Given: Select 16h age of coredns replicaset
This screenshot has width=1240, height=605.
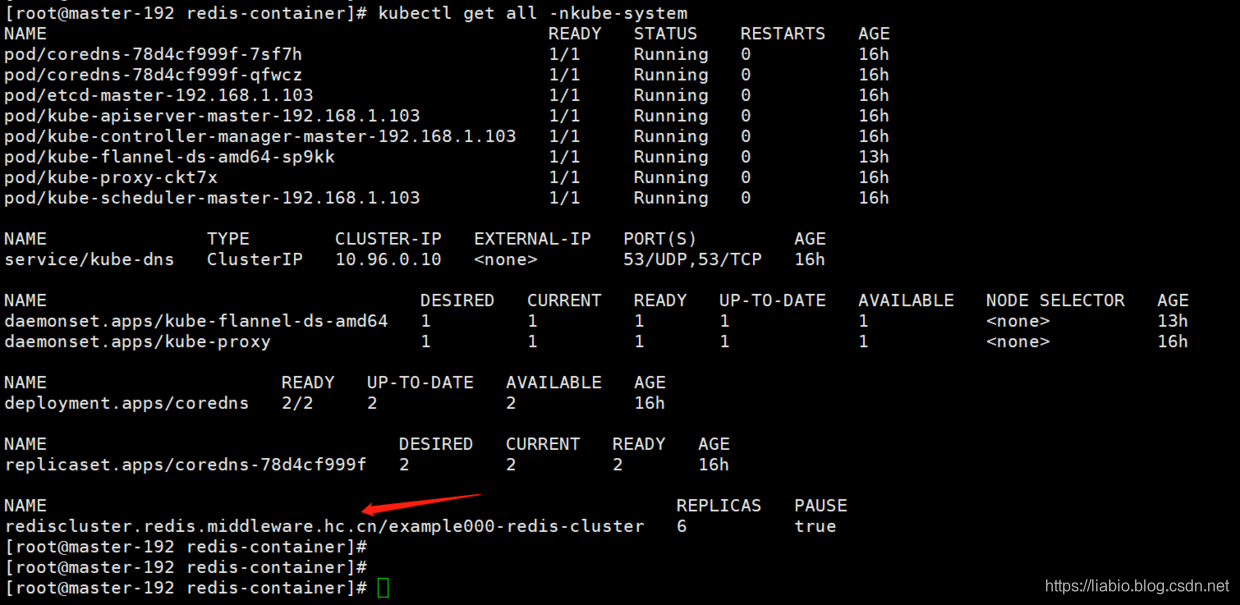Looking at the screenshot, I should point(713,464).
